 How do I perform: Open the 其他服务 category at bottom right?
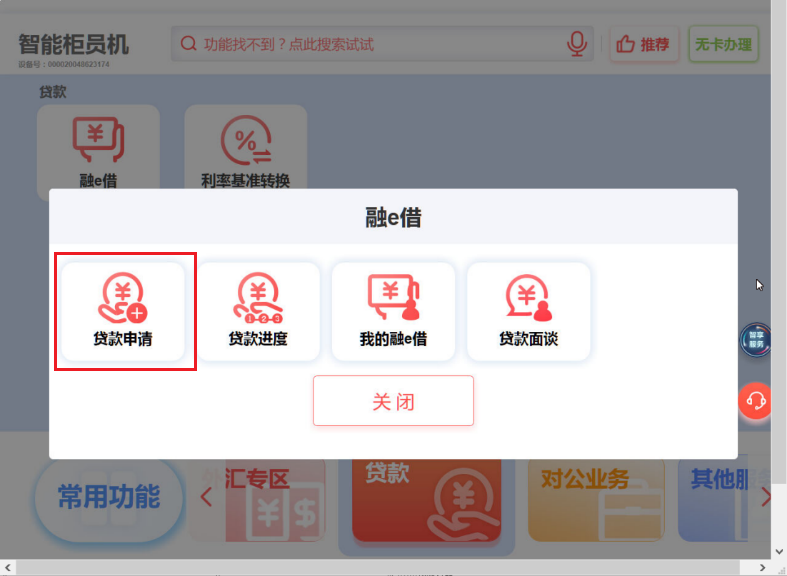pos(715,500)
